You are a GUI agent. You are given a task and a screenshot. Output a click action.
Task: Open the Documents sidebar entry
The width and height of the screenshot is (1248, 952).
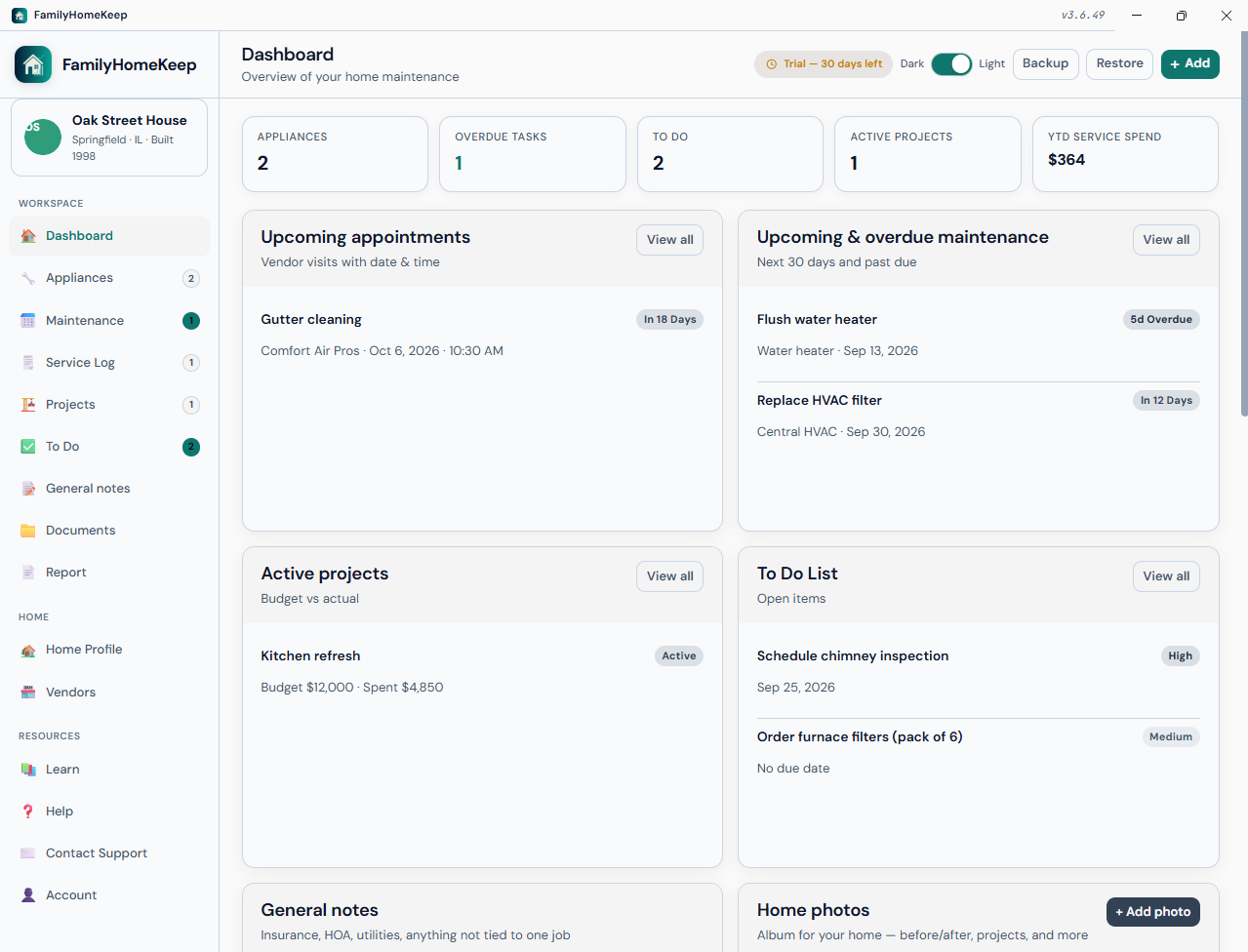point(109,531)
